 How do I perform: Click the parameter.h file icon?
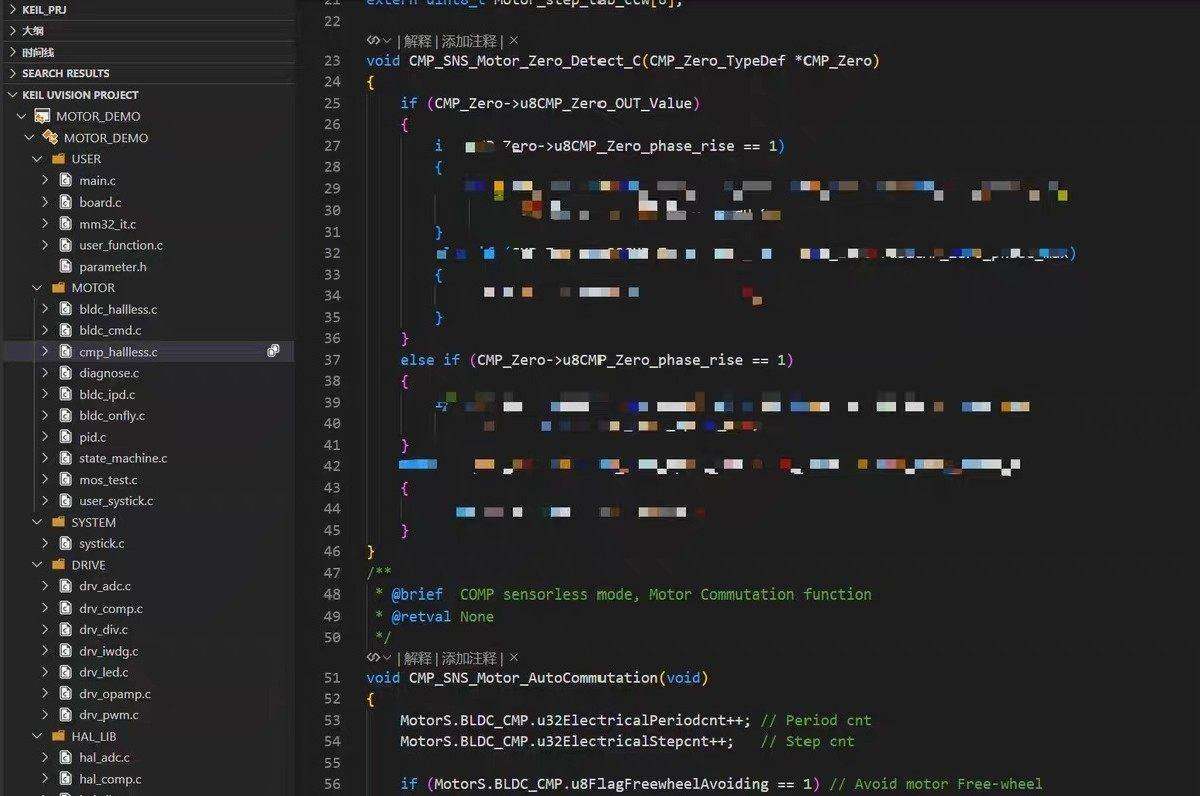(x=66, y=267)
